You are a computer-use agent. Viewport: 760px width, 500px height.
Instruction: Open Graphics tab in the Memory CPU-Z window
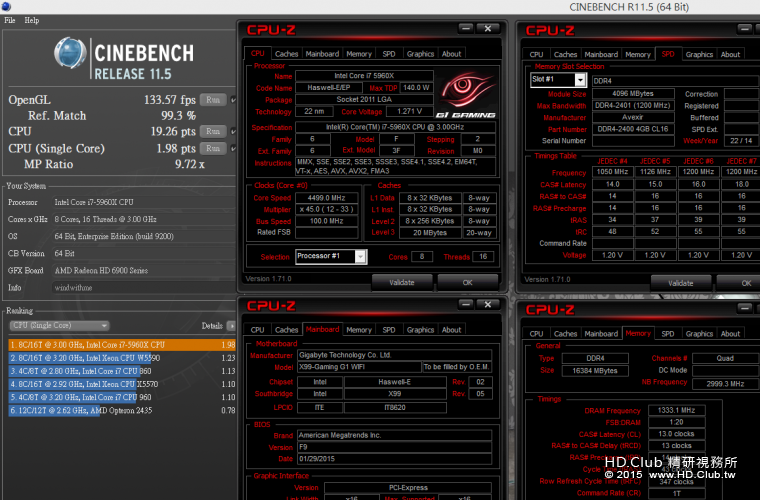pos(699,334)
